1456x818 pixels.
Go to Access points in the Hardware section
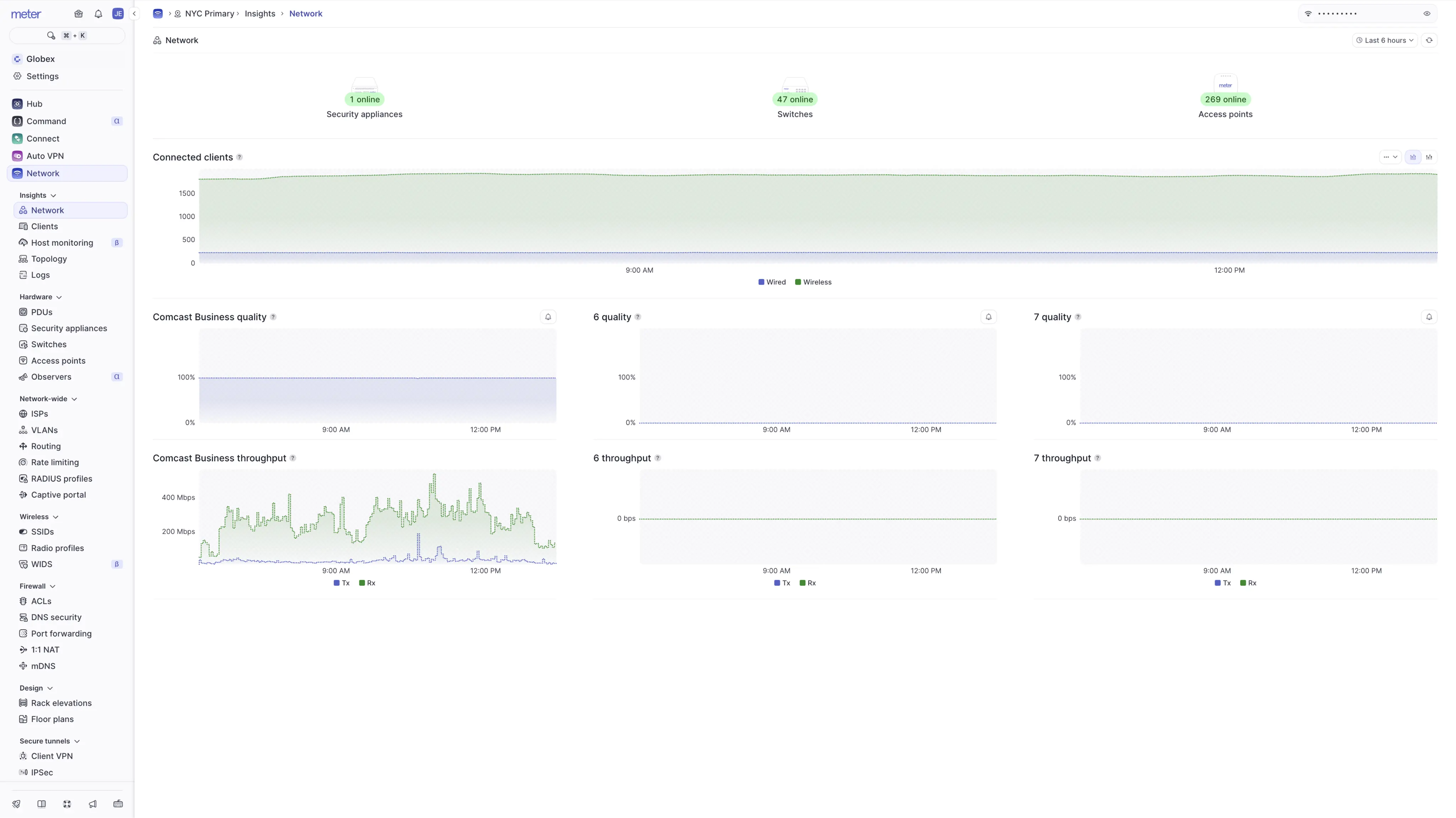coord(58,360)
